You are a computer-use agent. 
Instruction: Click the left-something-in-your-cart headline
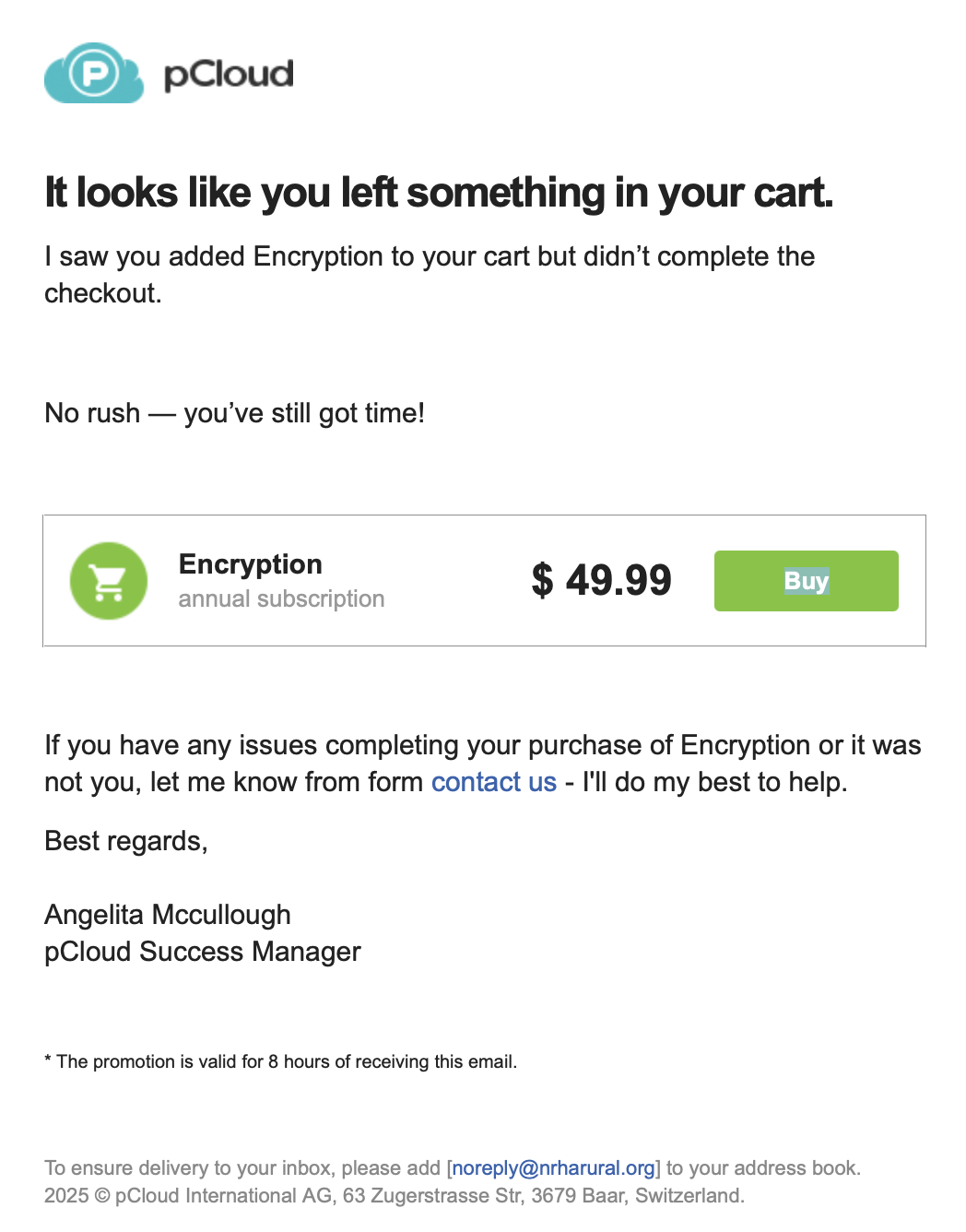pos(439,193)
